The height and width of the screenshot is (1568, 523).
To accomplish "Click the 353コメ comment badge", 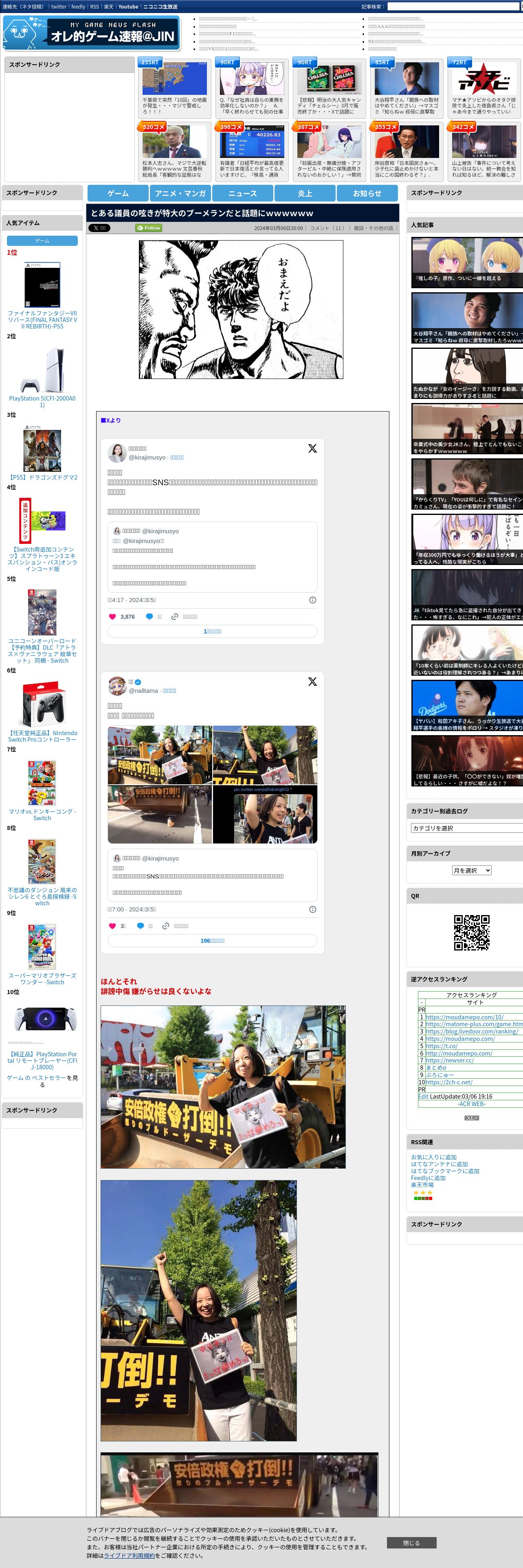I will click(385, 127).
